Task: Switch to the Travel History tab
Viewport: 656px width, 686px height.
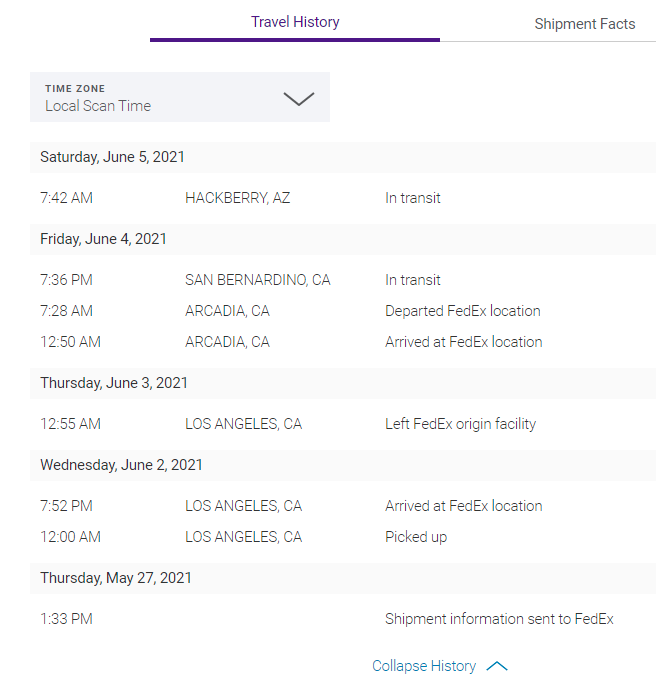Action: click(295, 22)
